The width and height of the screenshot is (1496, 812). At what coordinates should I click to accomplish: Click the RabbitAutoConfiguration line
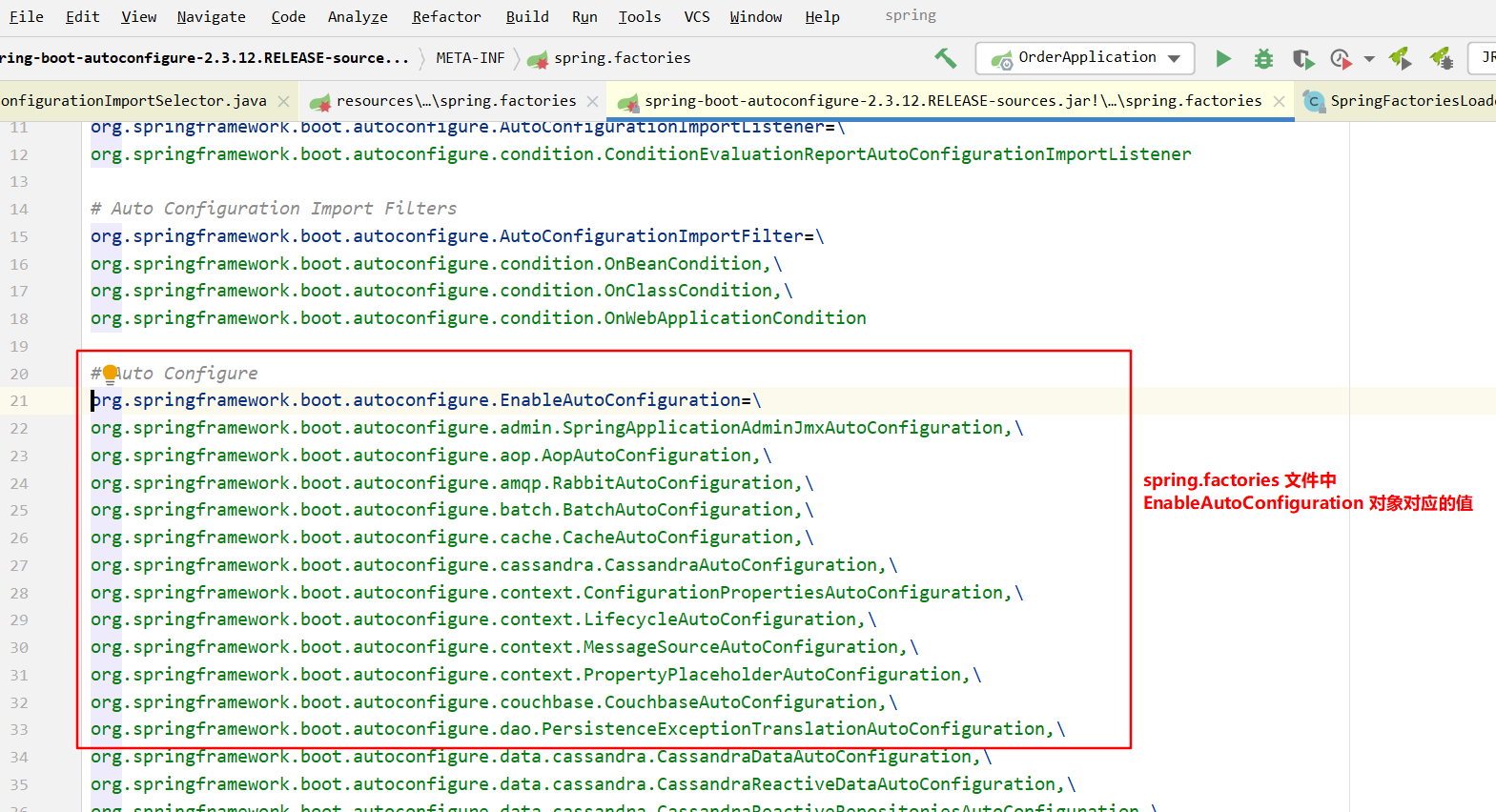[x=452, y=483]
